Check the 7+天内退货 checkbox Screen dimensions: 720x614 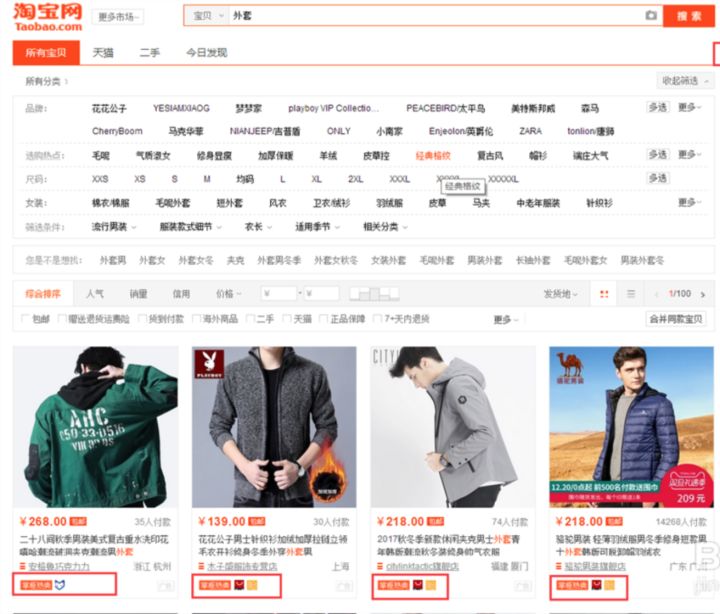[x=377, y=319]
